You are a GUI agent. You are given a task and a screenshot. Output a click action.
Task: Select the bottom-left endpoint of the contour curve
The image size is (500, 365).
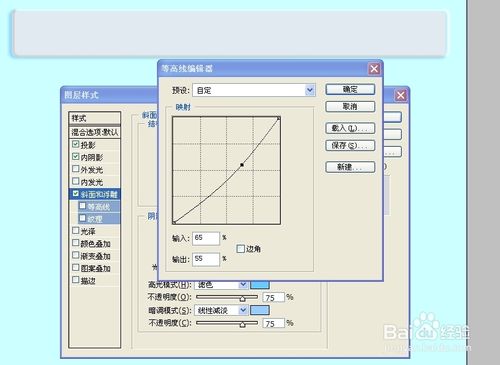(174, 222)
